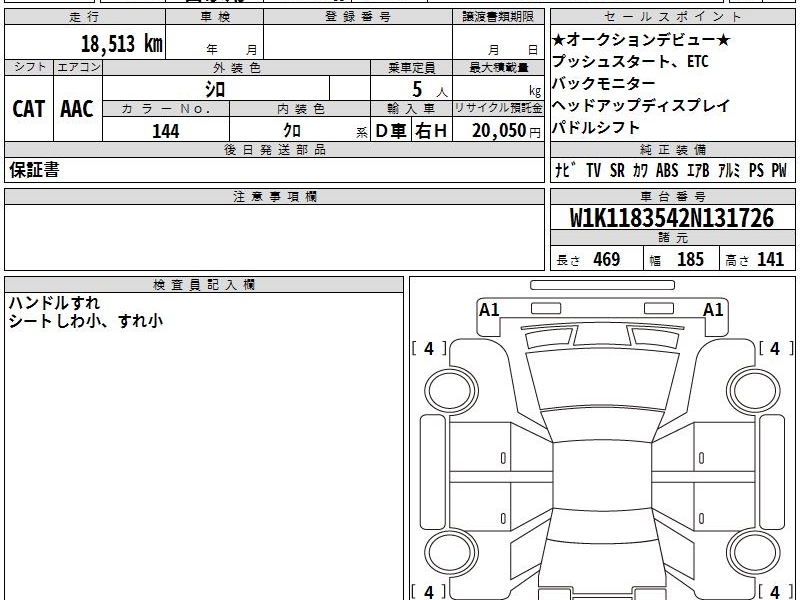
Task: Click the プッシュスタート、ETC line
Action: [x=631, y=62]
